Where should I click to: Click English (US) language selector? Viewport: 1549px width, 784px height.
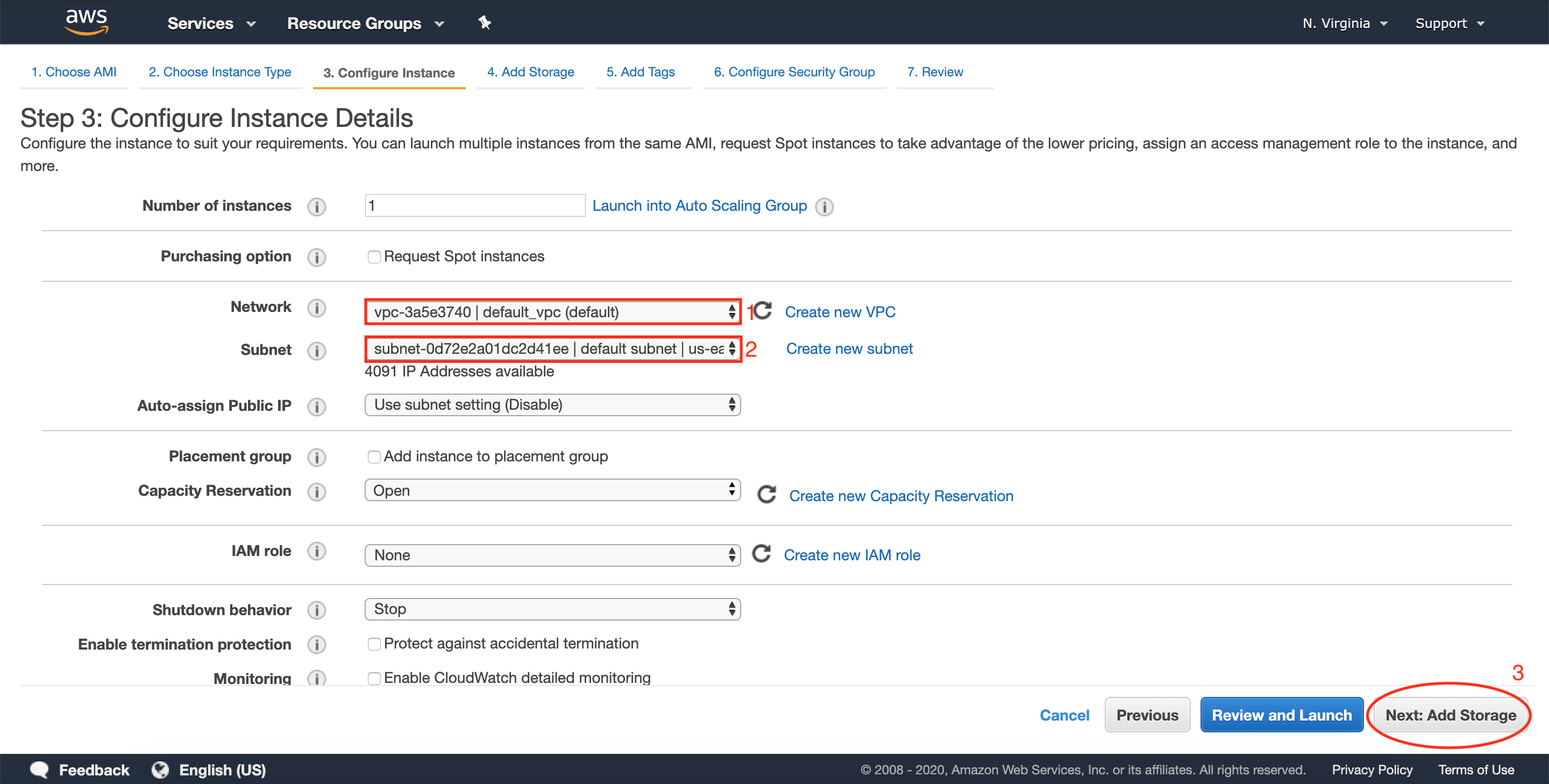(x=223, y=769)
